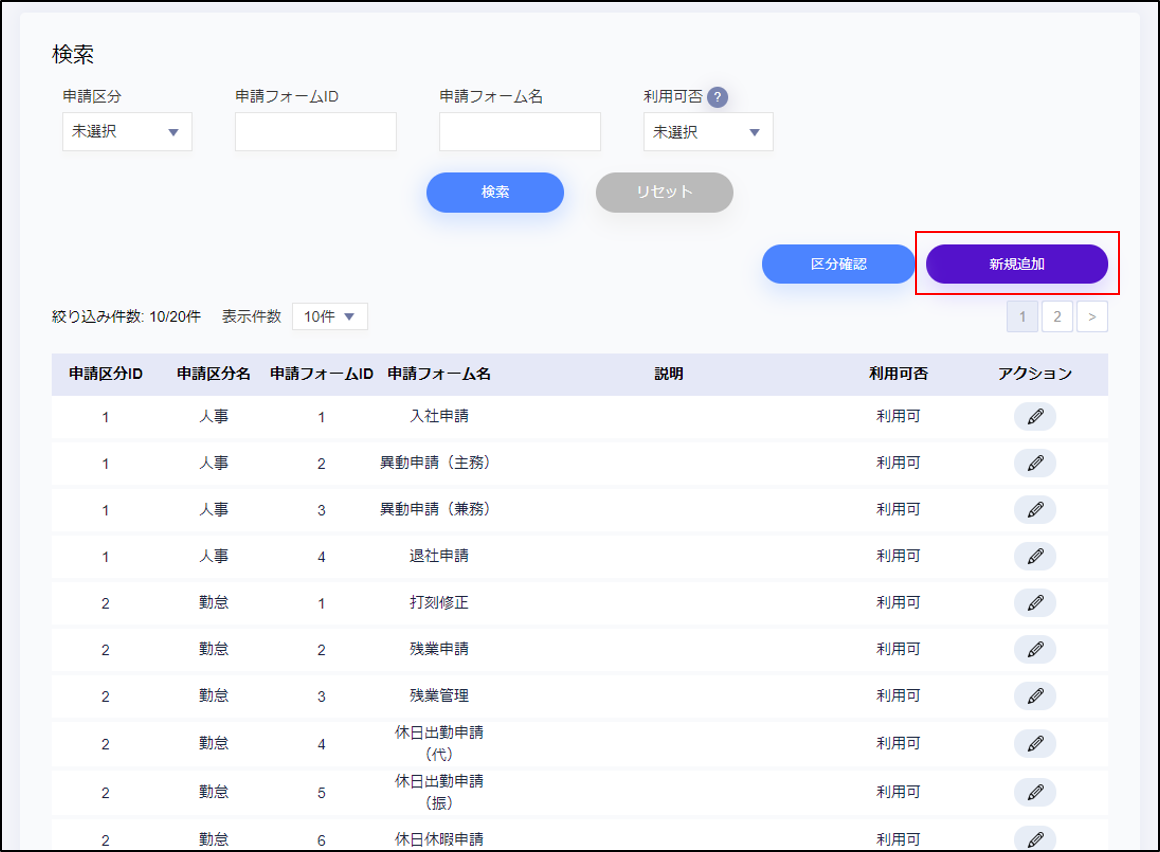The image size is (1160, 852).
Task: Open the 申請区分 dropdown
Action: click(127, 132)
